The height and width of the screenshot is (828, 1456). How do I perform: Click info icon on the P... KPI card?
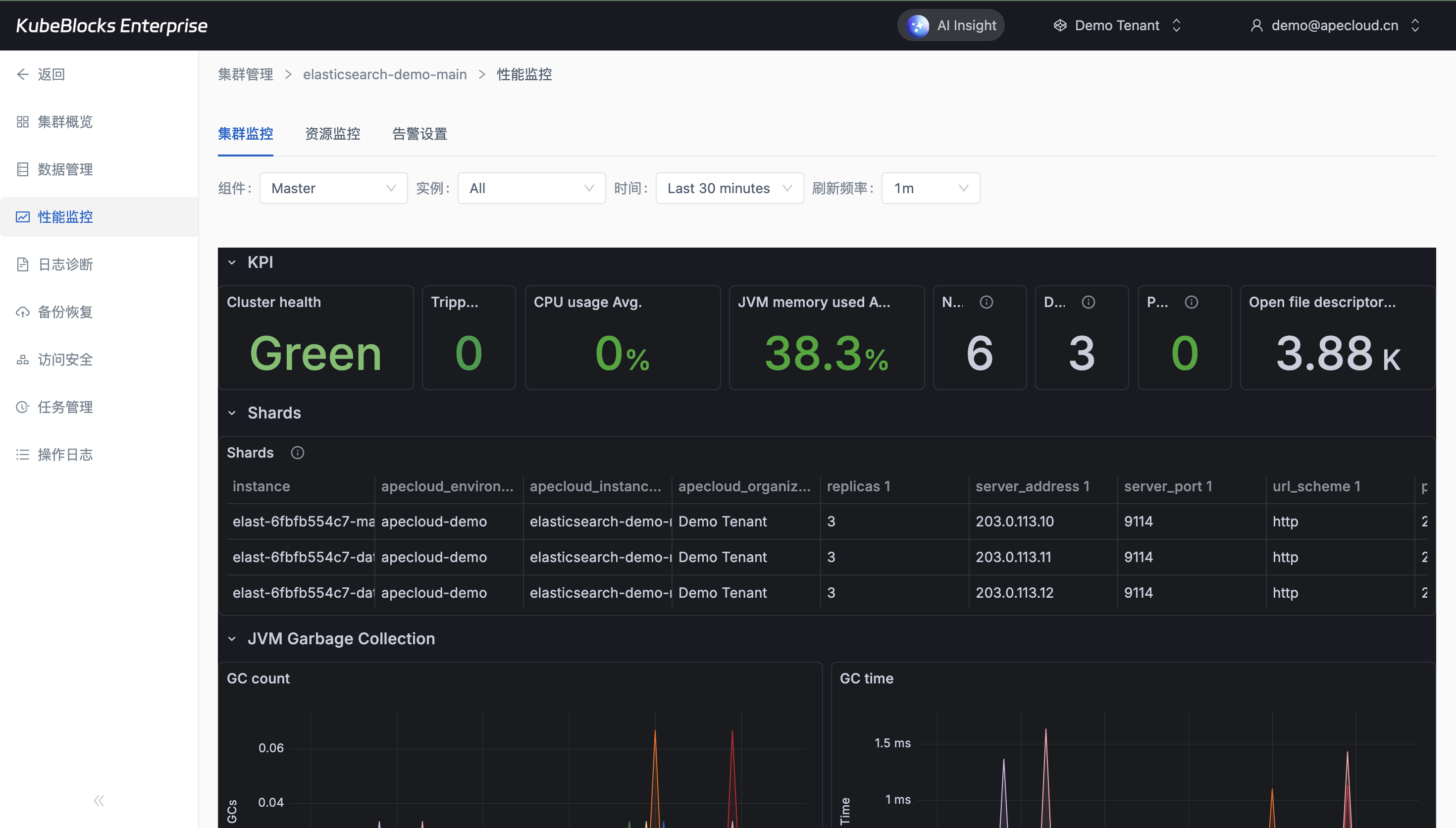click(x=1191, y=302)
